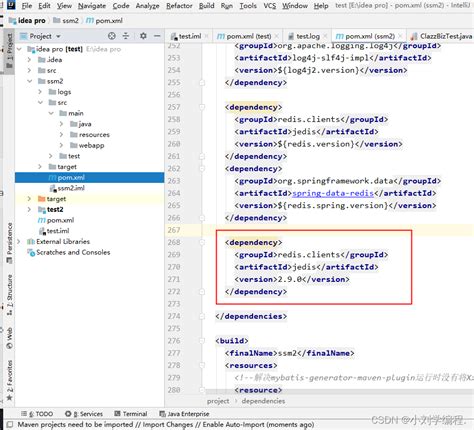Open the Structure side tool window

point(9,295)
